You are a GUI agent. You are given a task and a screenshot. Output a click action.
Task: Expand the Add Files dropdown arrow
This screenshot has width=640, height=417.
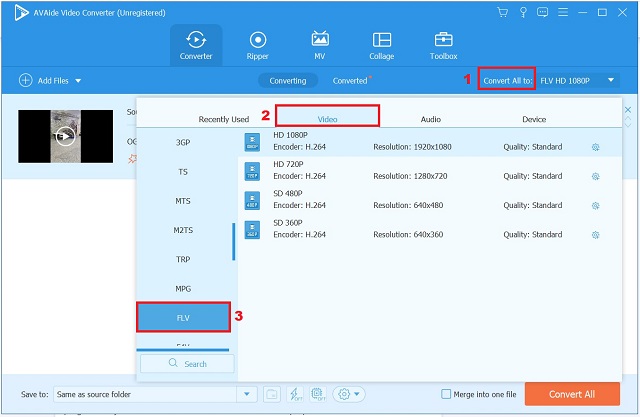click(78, 80)
